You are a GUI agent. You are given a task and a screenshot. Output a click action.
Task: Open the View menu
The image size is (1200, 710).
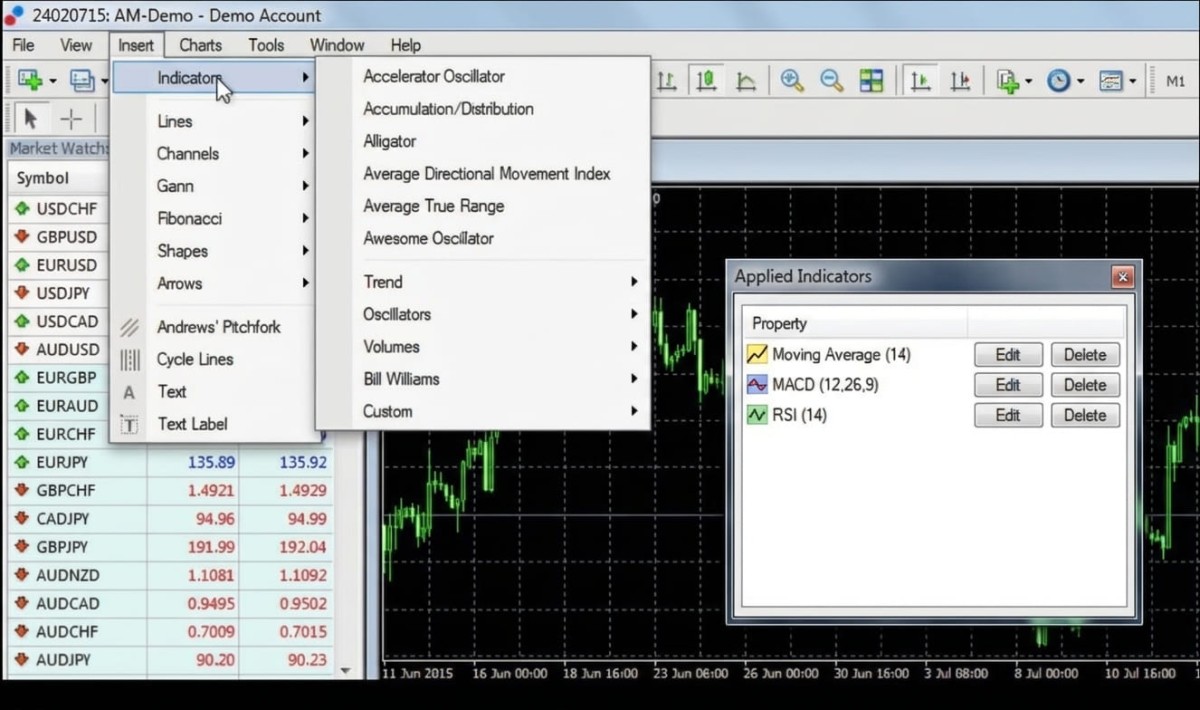[x=76, y=45]
